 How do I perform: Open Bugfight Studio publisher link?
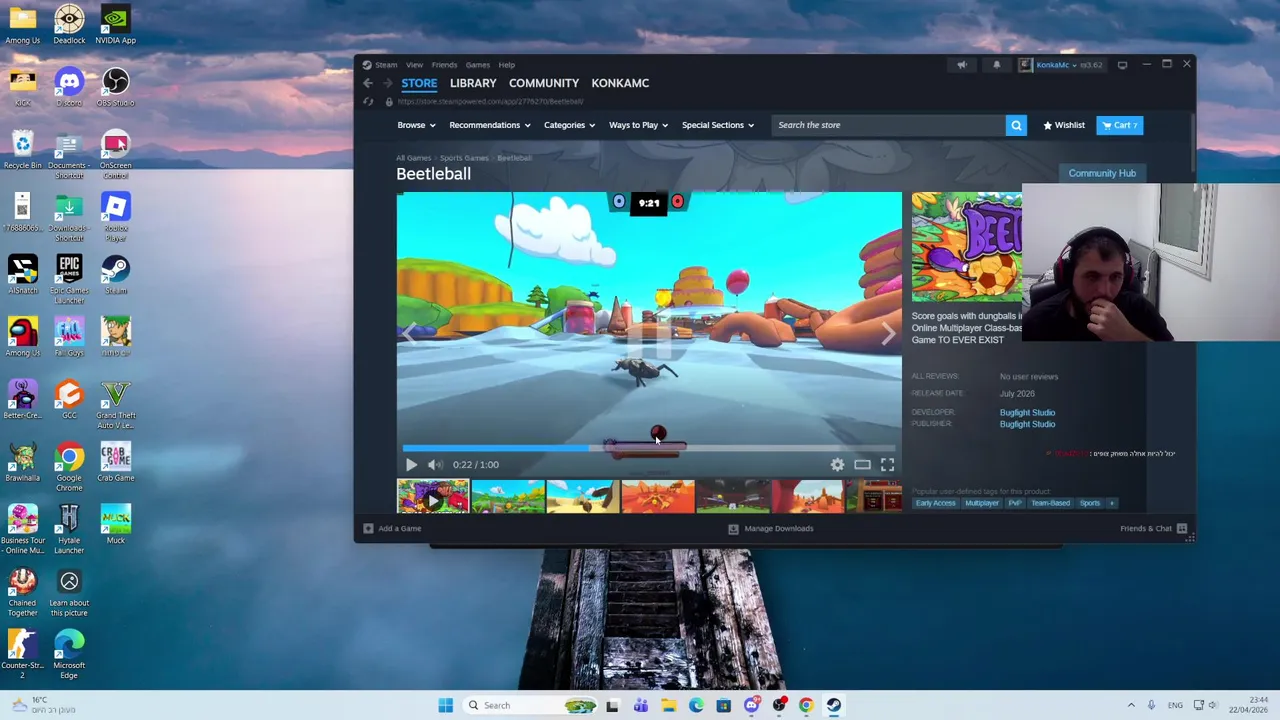tap(1027, 424)
